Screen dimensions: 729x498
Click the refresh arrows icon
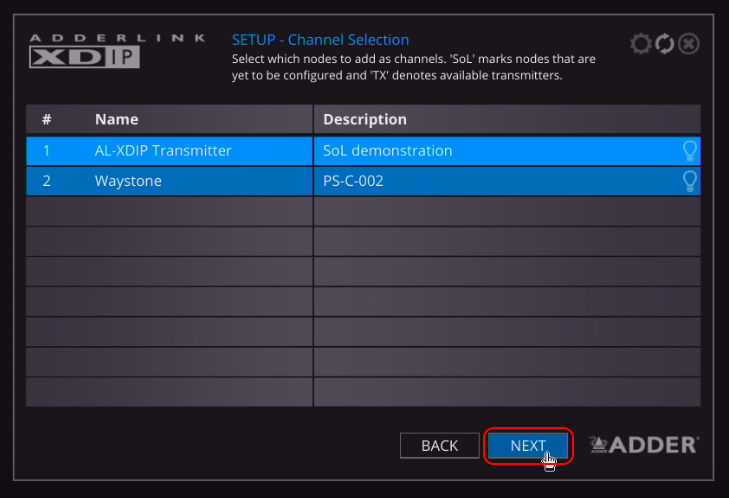665,44
